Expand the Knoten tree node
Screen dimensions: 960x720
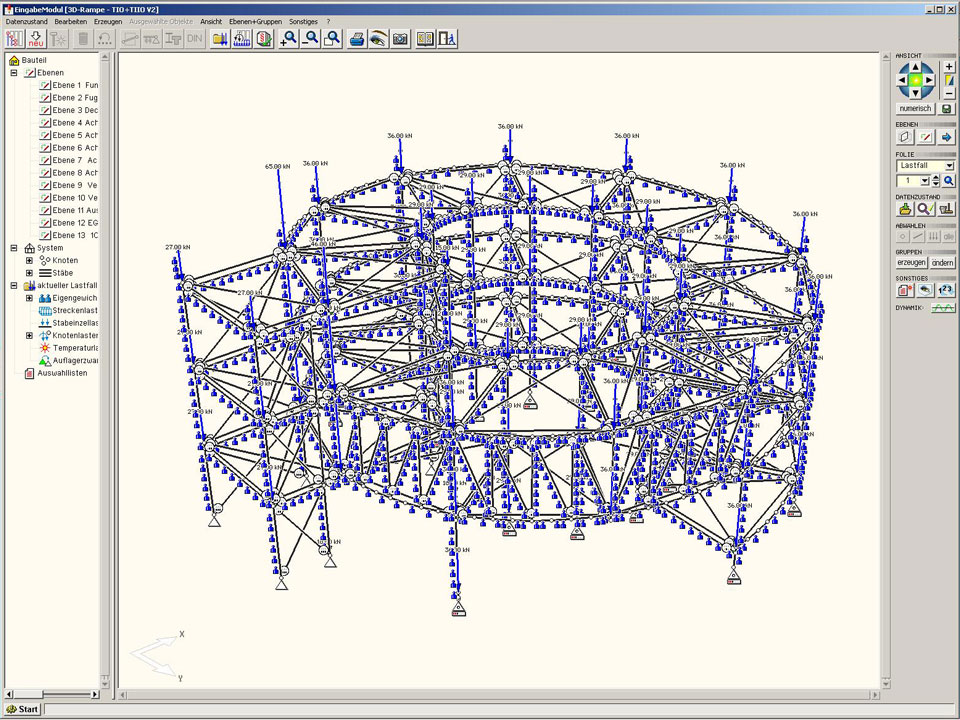point(29,260)
